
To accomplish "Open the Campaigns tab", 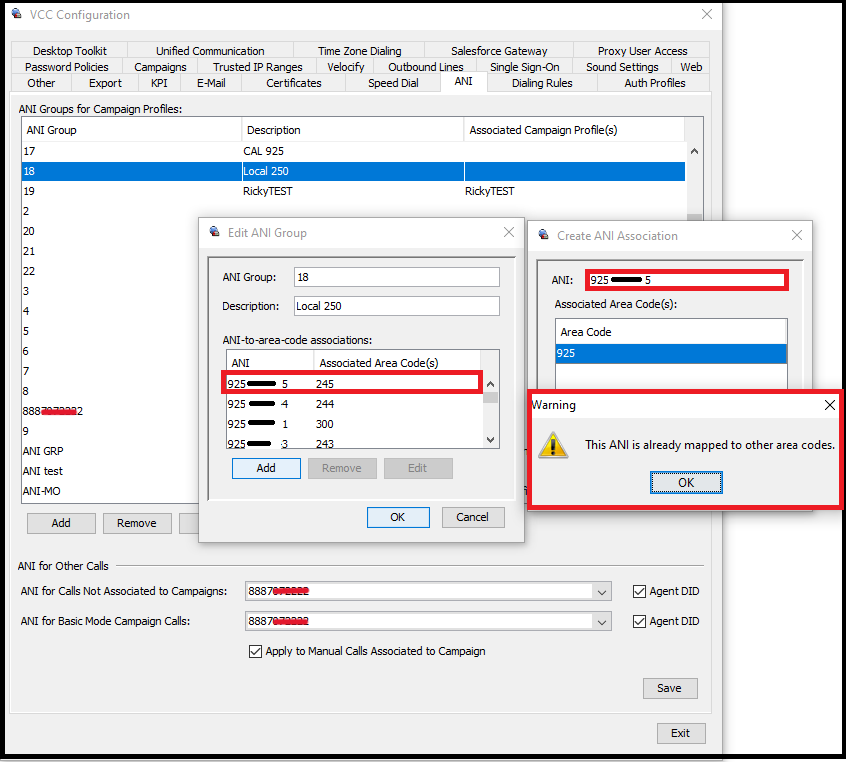I will 160,67.
